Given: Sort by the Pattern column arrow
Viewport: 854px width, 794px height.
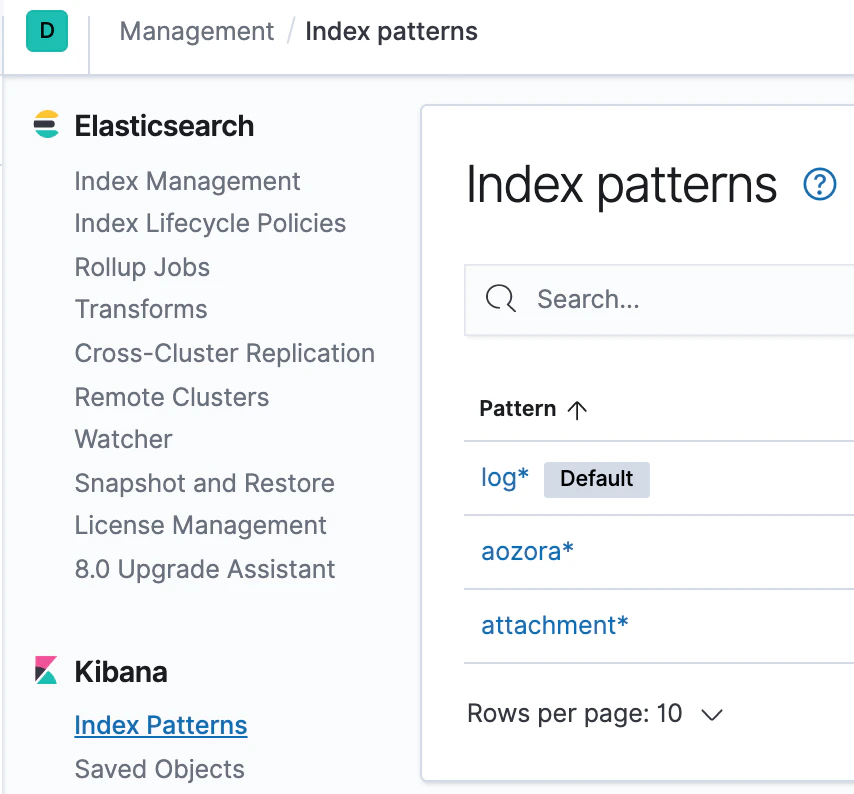Looking at the screenshot, I should [577, 409].
